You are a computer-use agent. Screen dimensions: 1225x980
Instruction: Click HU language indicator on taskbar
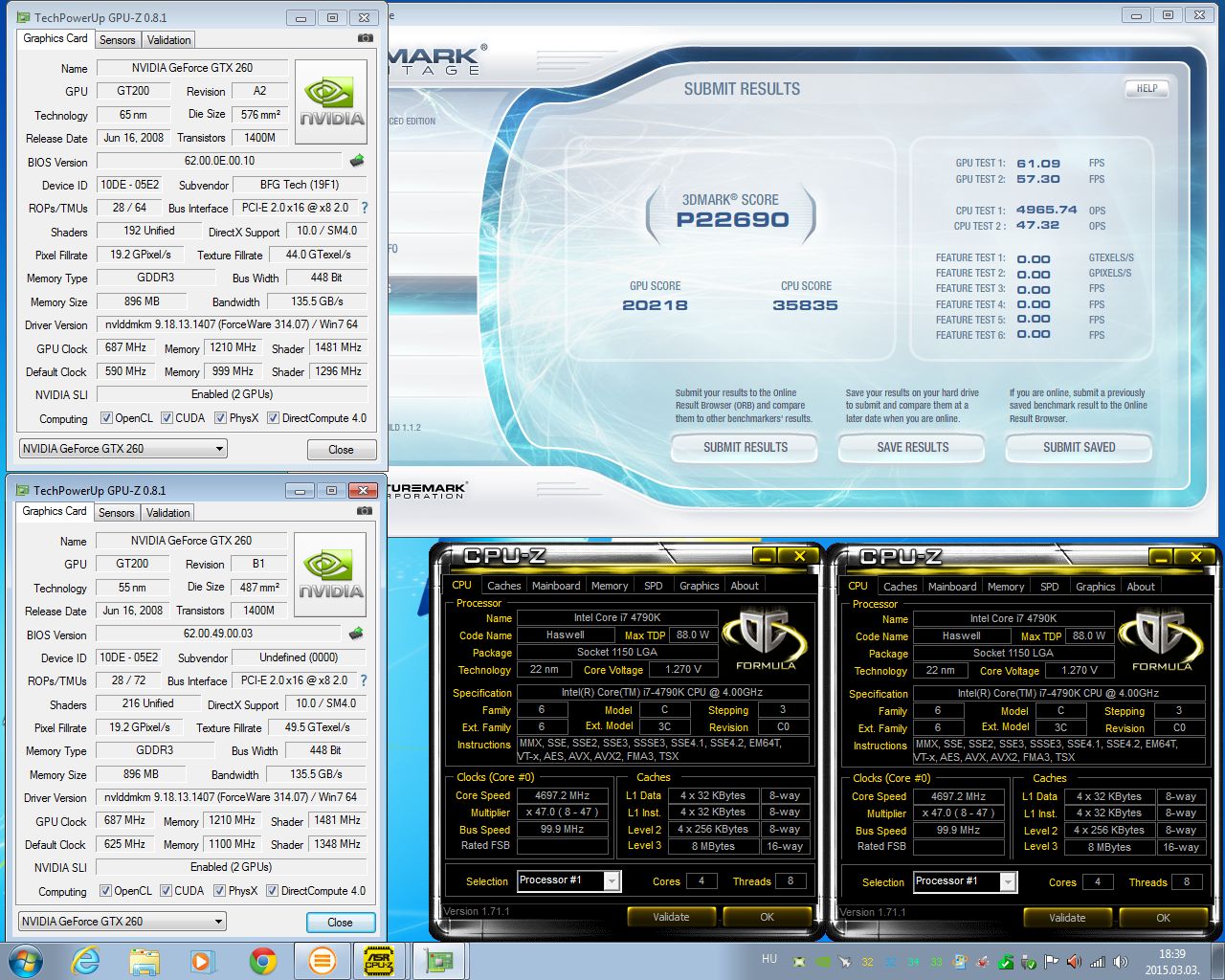click(769, 959)
